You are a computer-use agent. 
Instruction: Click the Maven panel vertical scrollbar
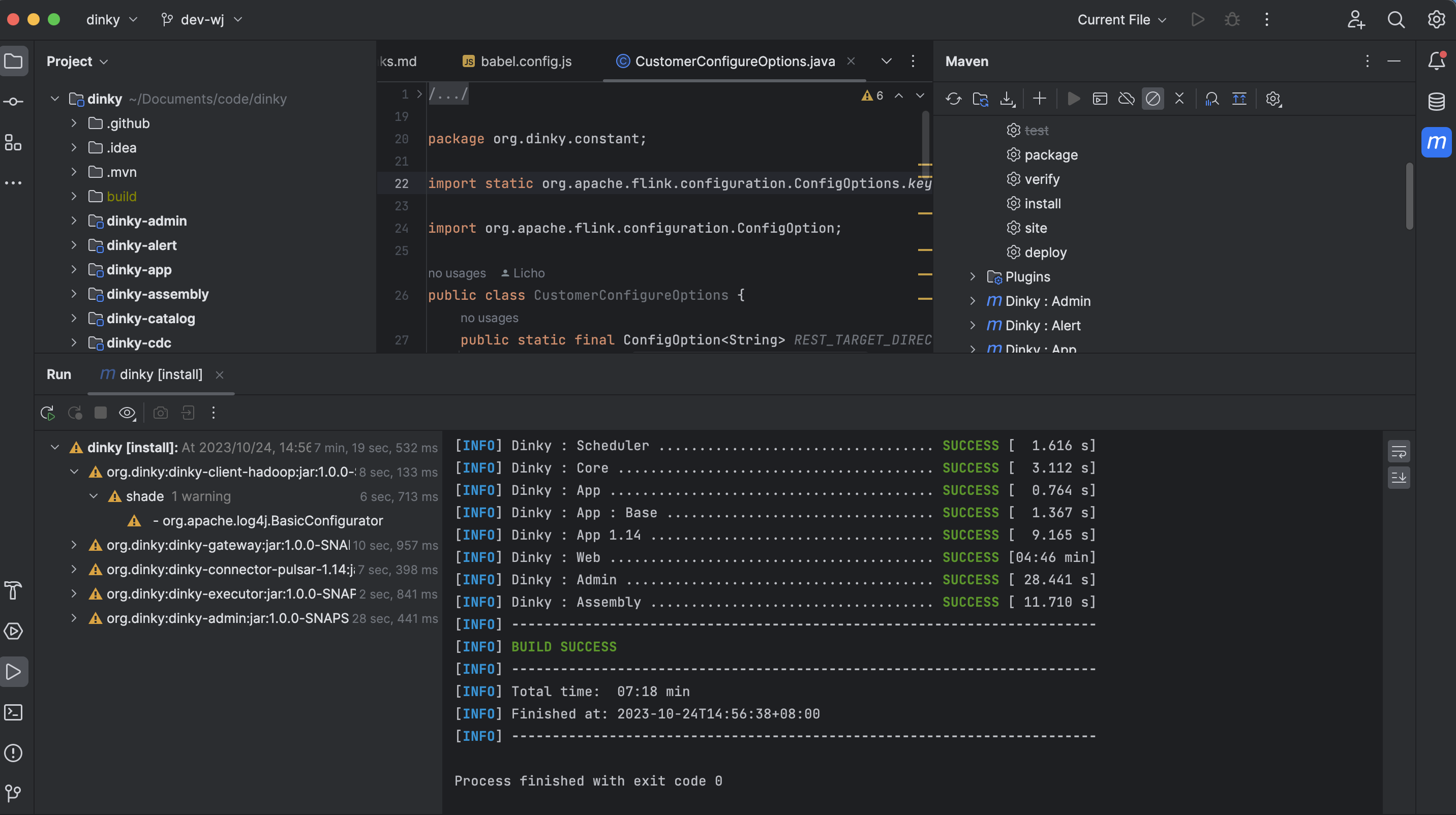coord(1409,197)
